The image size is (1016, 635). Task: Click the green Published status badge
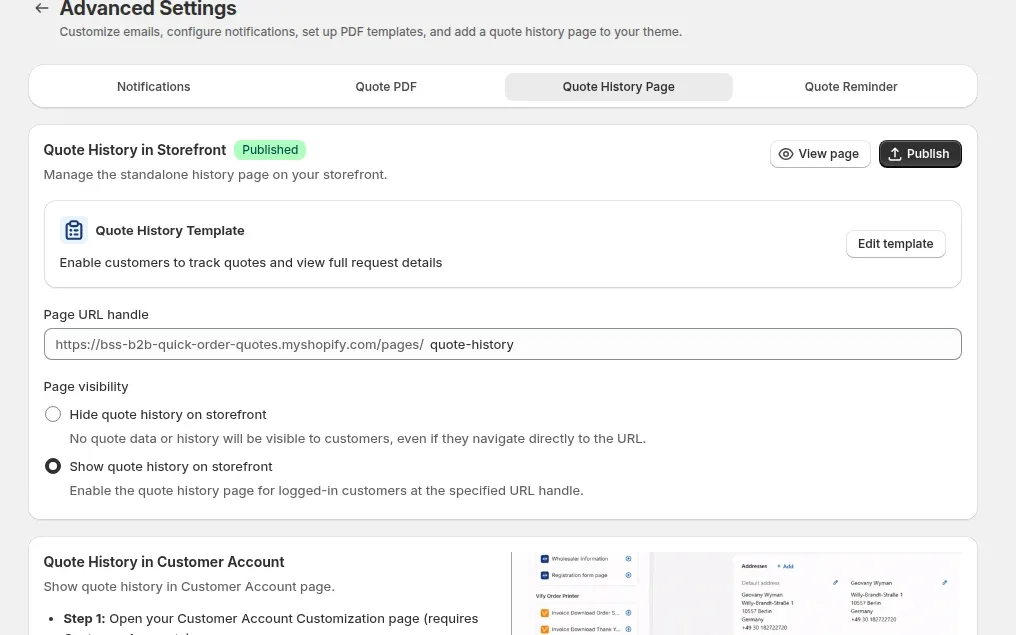(x=270, y=150)
